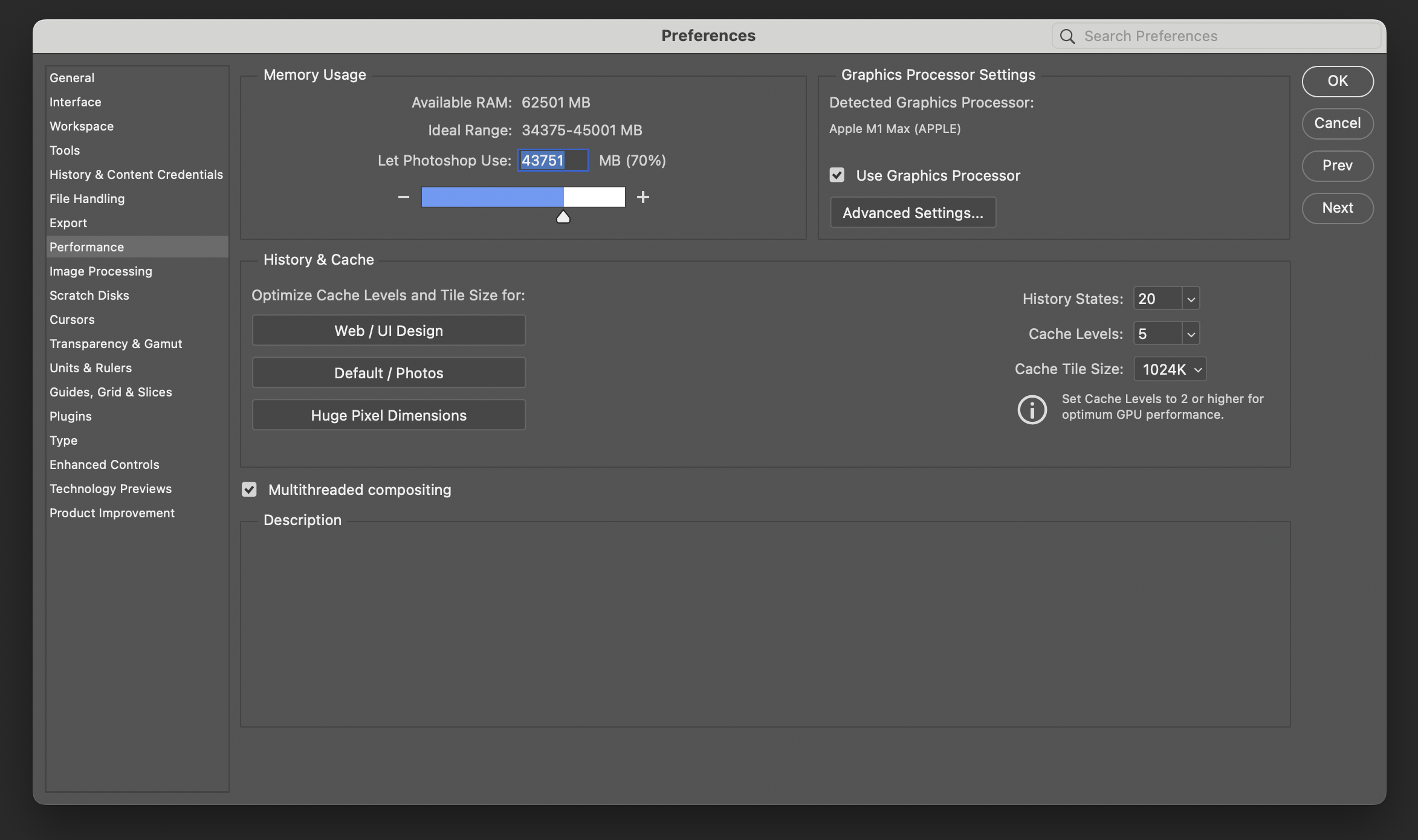Select General preferences category
The image size is (1418, 840).
pos(137,78)
